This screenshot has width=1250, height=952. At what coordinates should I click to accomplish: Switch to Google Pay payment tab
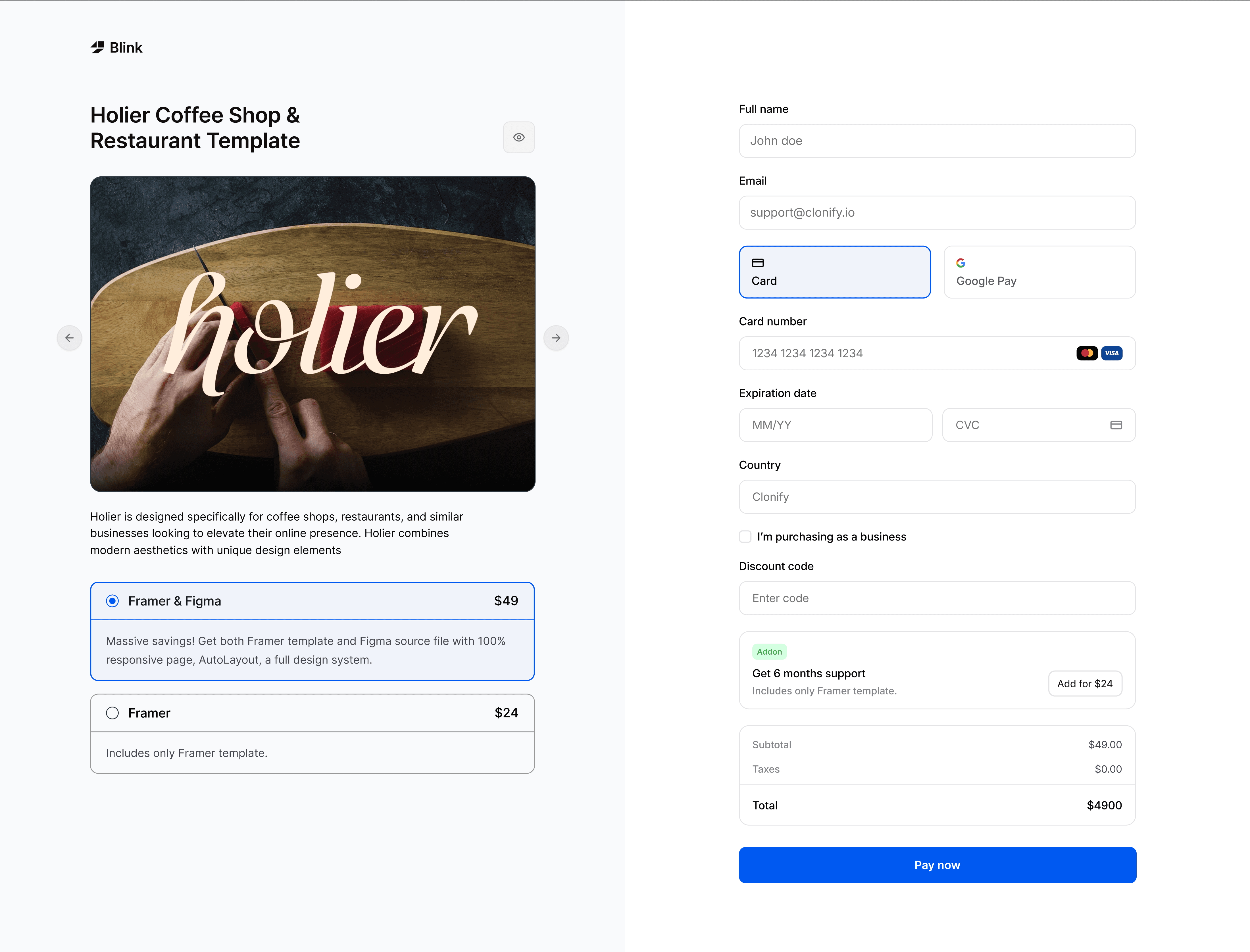pos(1039,272)
